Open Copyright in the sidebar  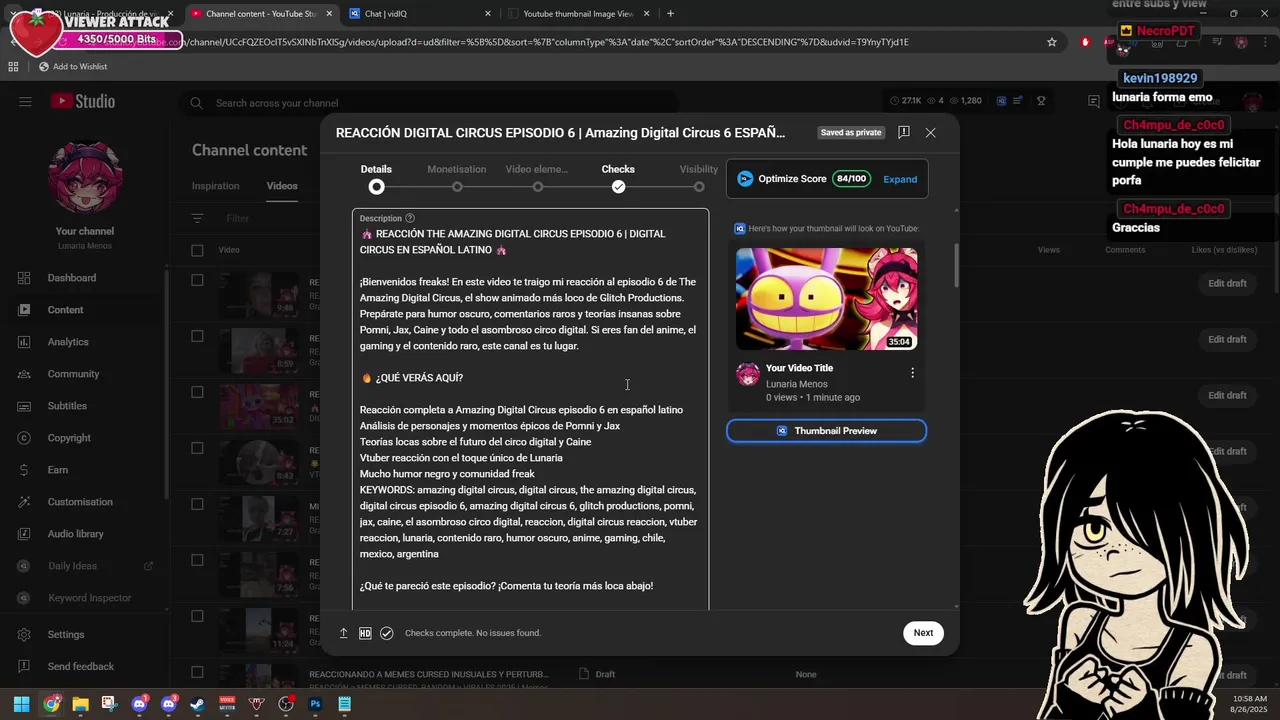click(69, 438)
